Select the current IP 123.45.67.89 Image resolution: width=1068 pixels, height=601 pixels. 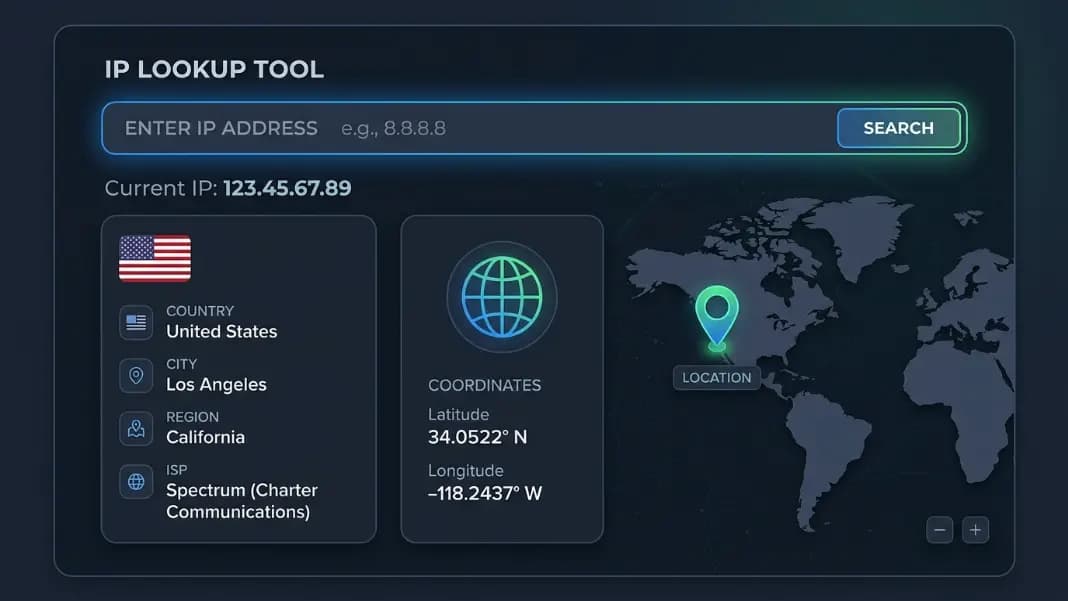[287, 188]
